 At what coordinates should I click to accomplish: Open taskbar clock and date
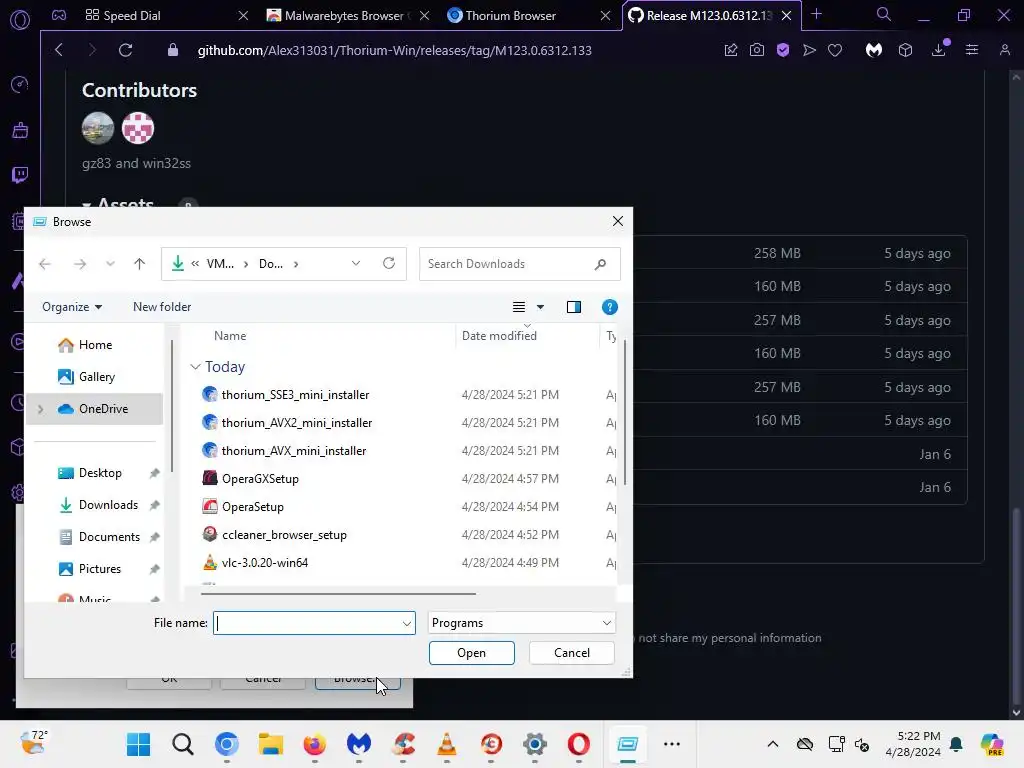(913, 744)
